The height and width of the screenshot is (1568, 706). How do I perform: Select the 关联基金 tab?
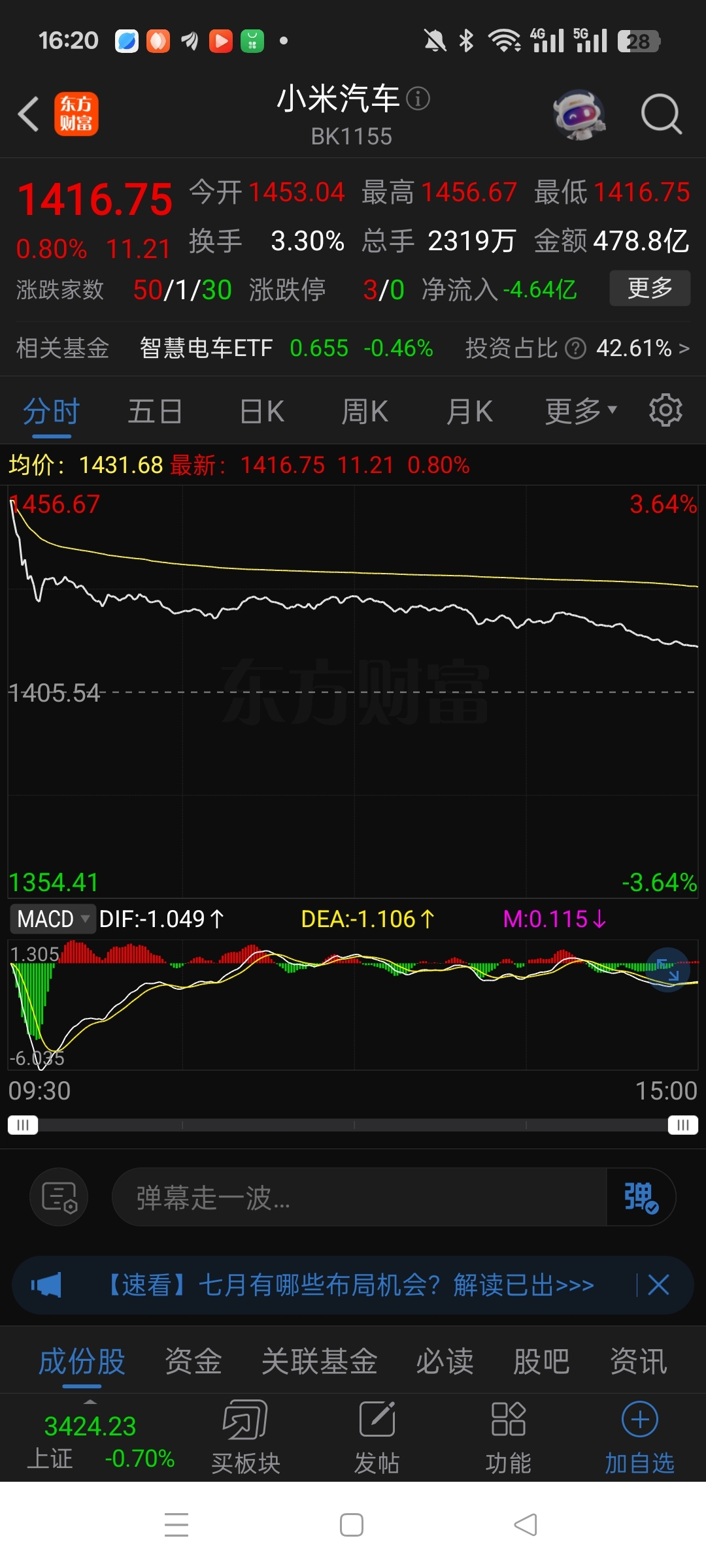coord(320,1362)
